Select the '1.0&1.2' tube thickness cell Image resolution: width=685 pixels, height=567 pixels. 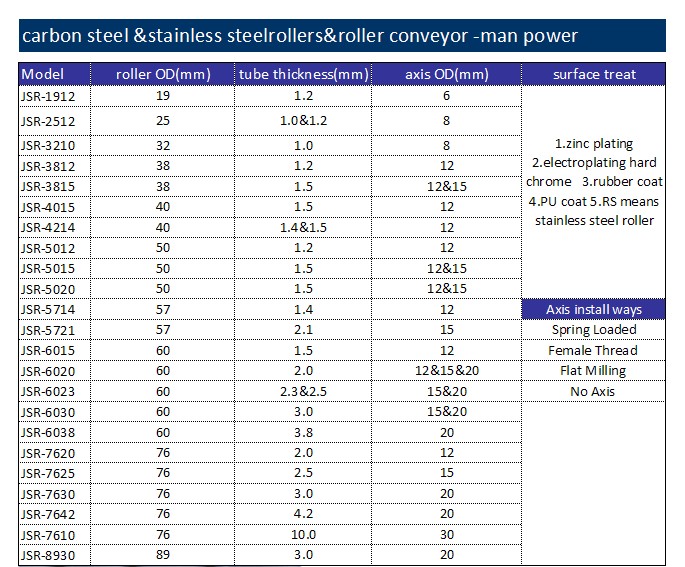point(304,121)
